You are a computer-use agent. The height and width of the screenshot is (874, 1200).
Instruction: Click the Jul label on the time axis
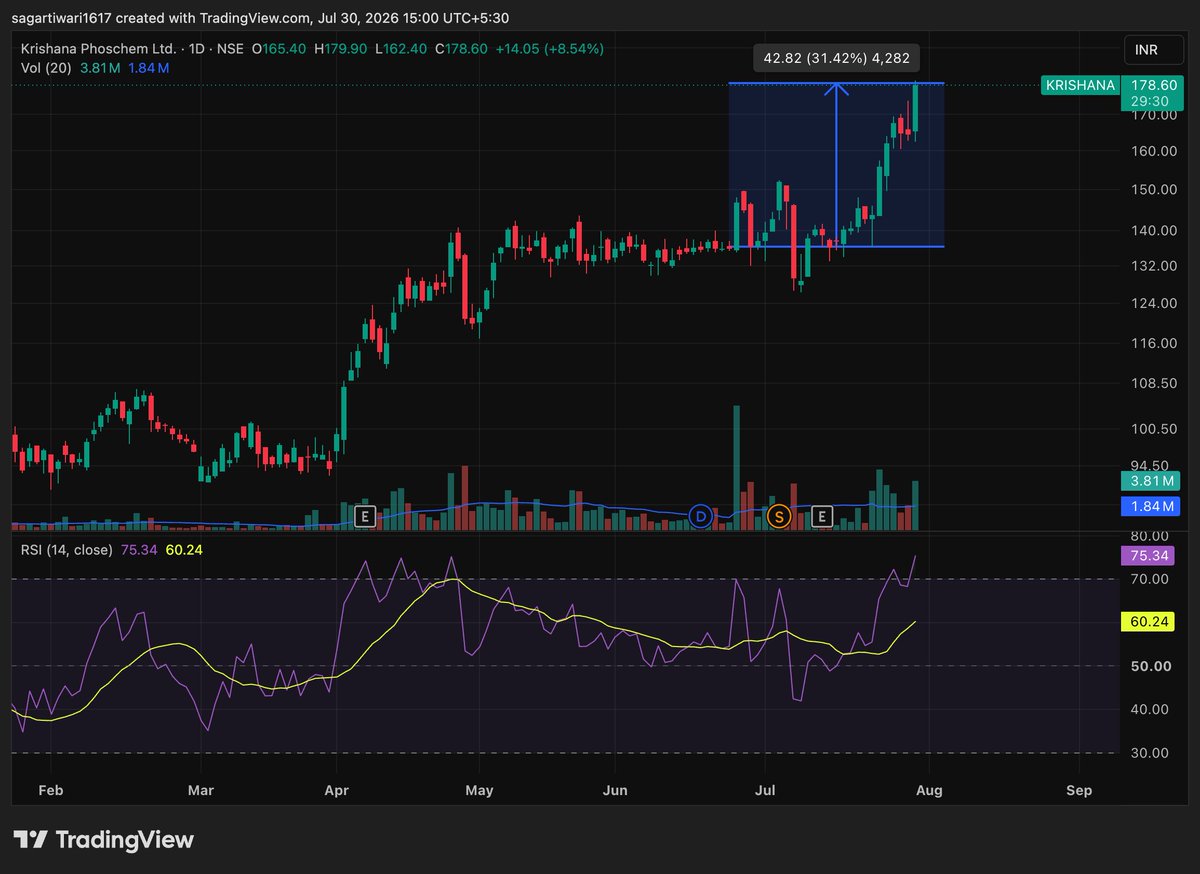click(766, 790)
